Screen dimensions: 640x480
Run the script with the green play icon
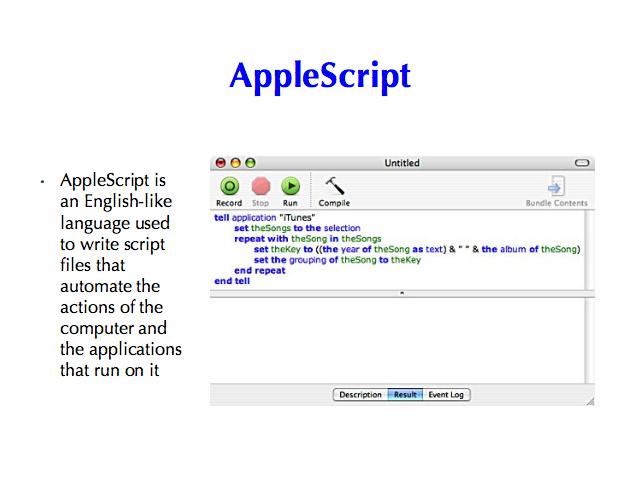[291, 187]
